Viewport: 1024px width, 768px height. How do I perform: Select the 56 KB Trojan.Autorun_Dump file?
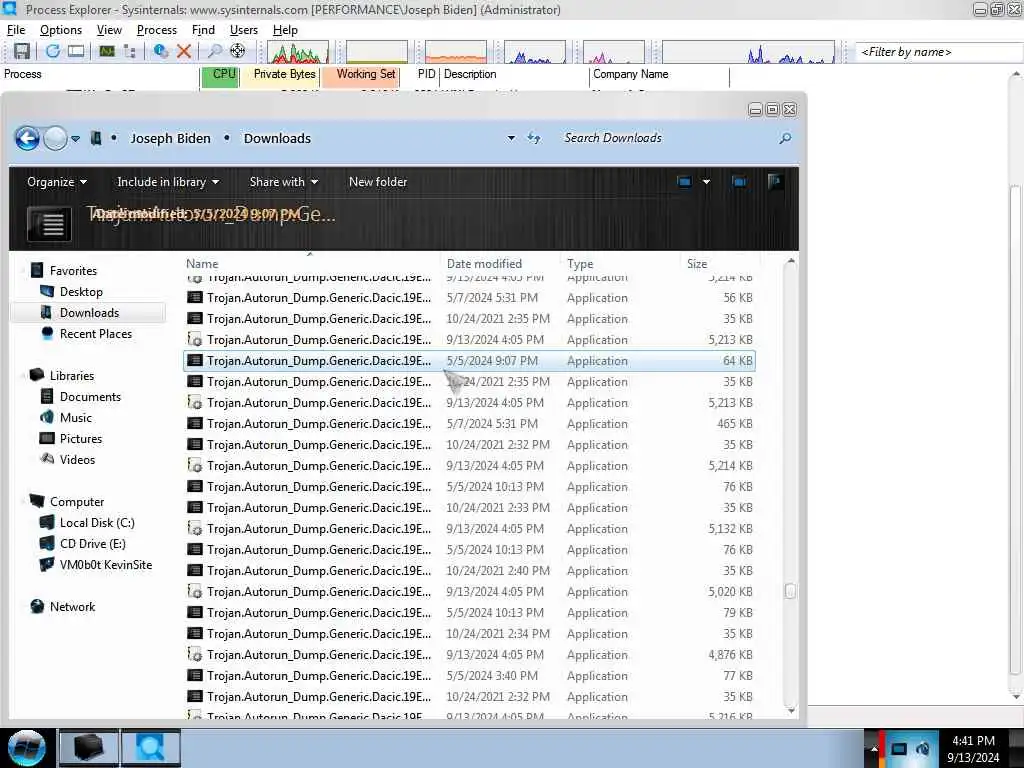coord(470,298)
